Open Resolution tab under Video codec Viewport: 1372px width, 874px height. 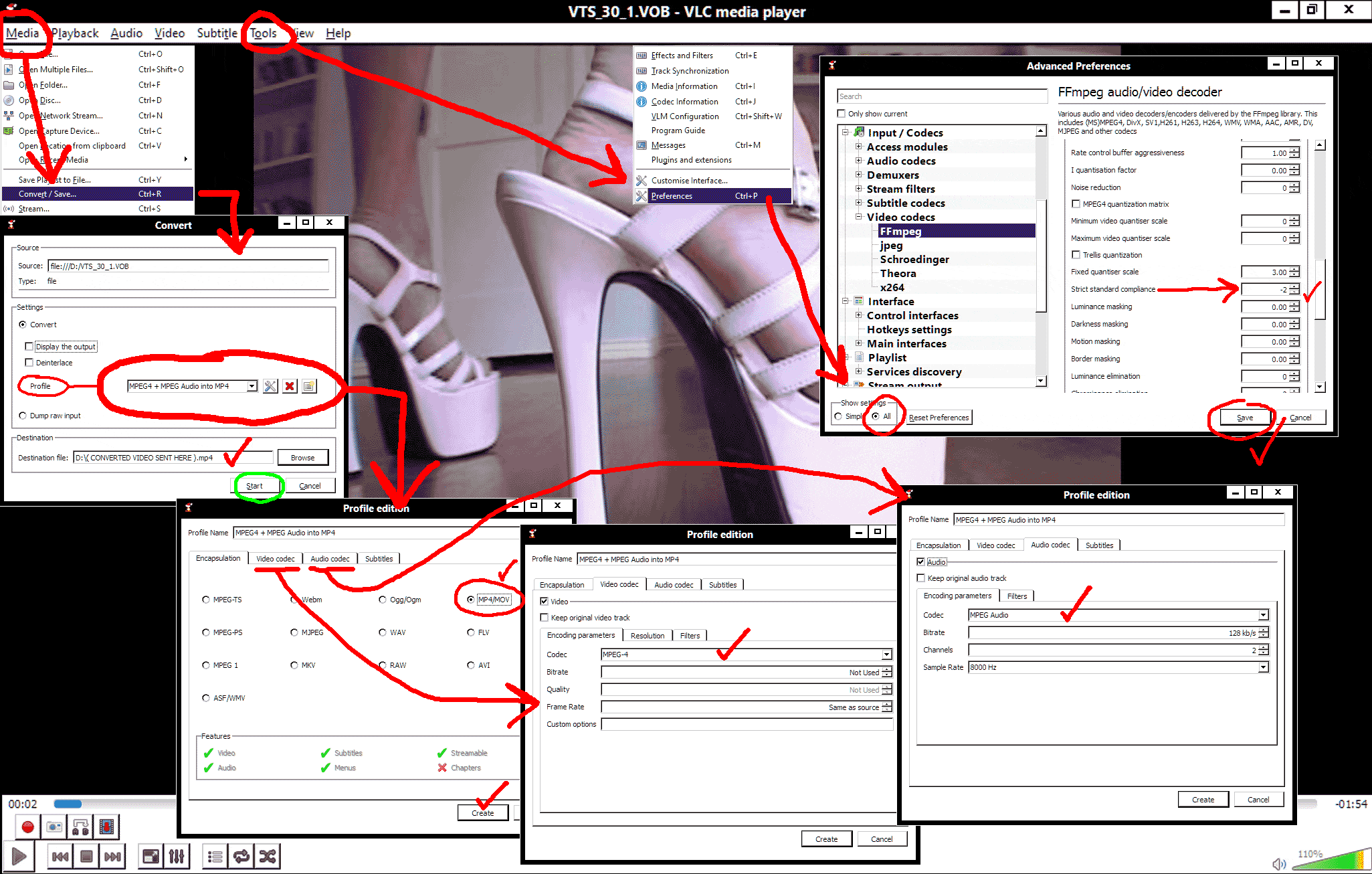coord(648,636)
